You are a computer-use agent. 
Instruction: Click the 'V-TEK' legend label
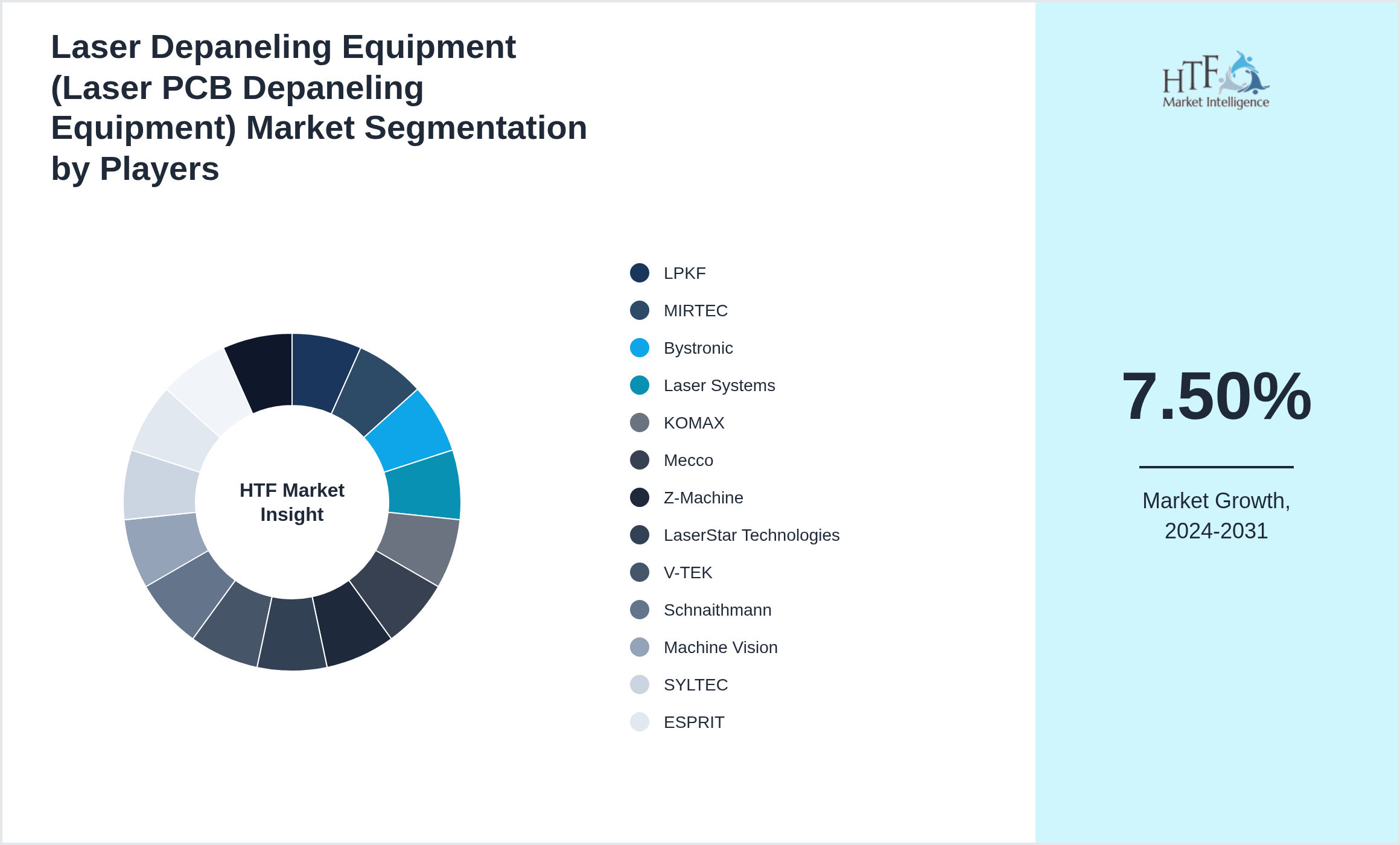[x=688, y=573]
